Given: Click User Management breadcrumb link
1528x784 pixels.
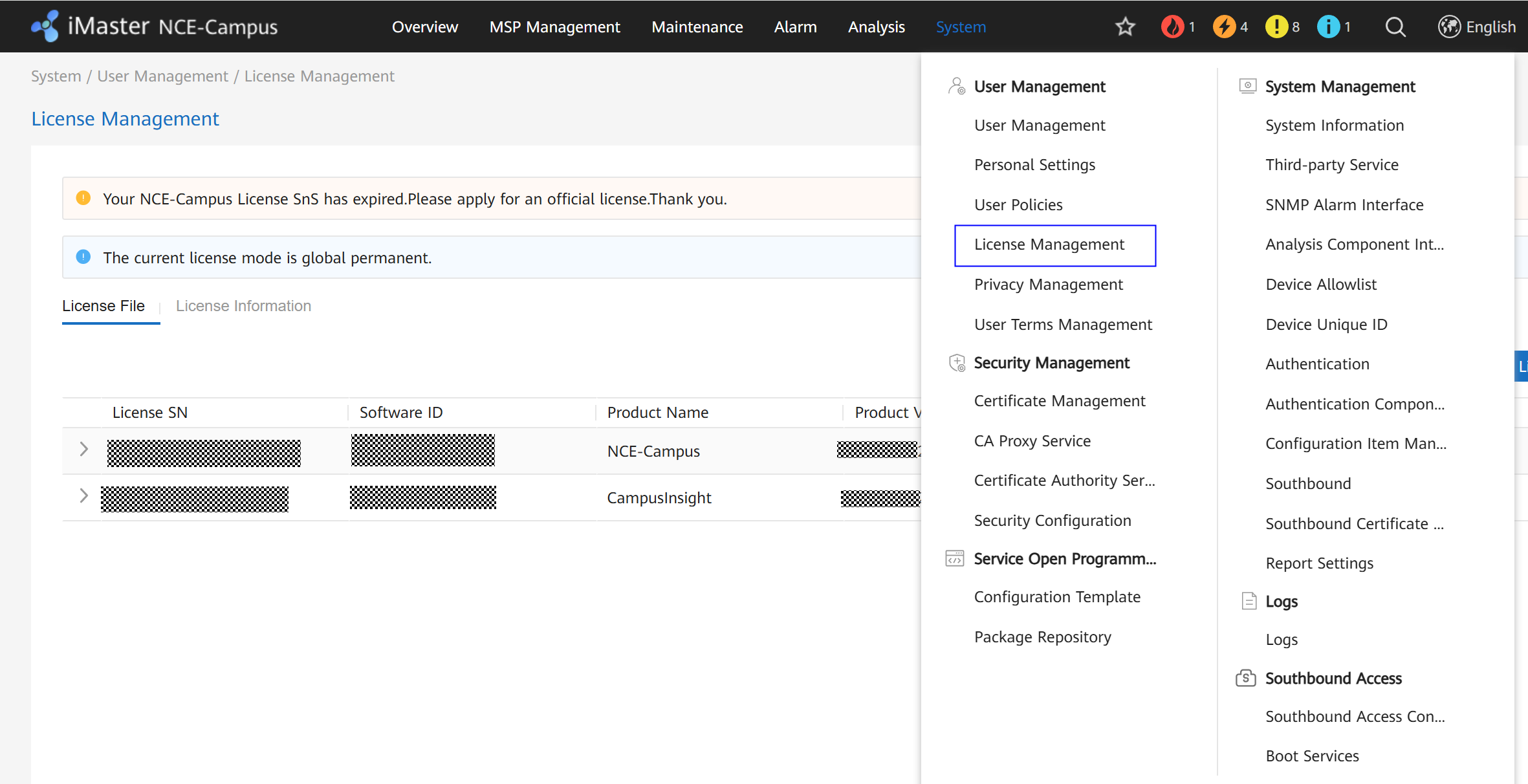Looking at the screenshot, I should pos(162,76).
